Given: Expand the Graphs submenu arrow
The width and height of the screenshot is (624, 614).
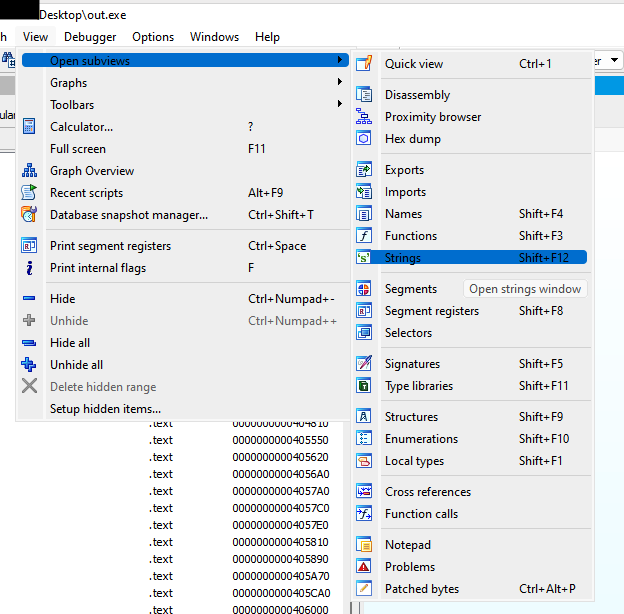Looking at the screenshot, I should pyautogui.click(x=339, y=82).
